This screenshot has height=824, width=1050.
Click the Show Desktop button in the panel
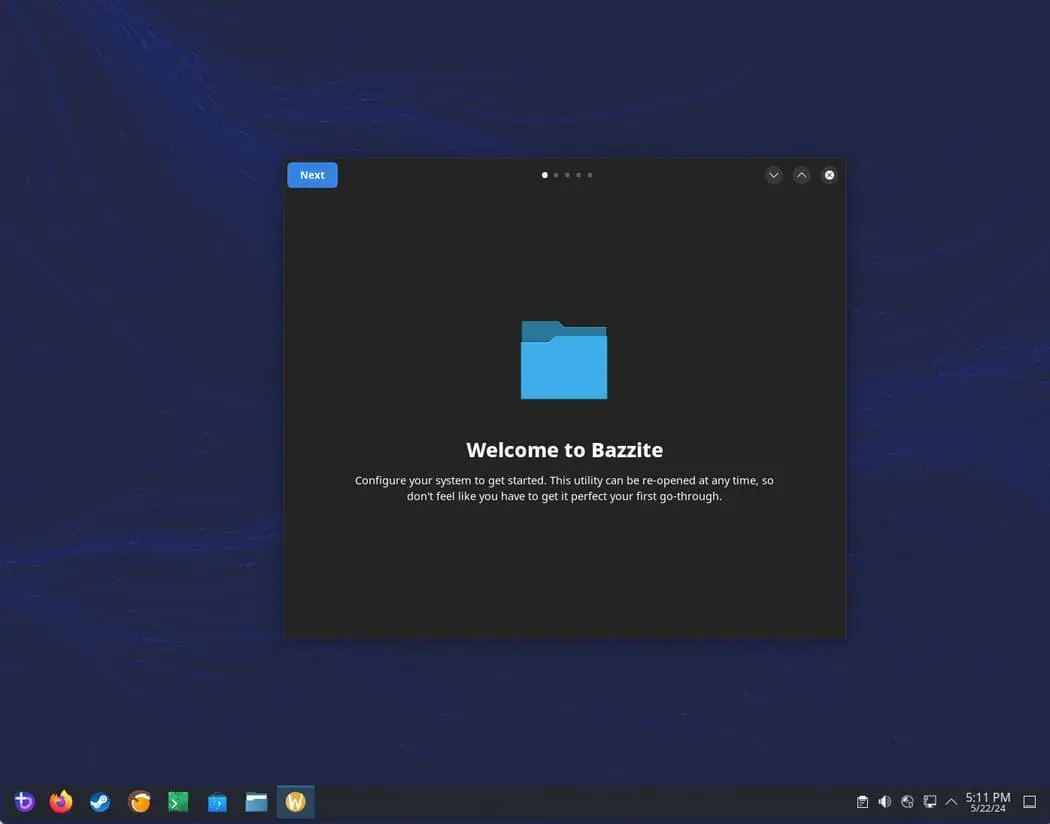(x=1030, y=801)
